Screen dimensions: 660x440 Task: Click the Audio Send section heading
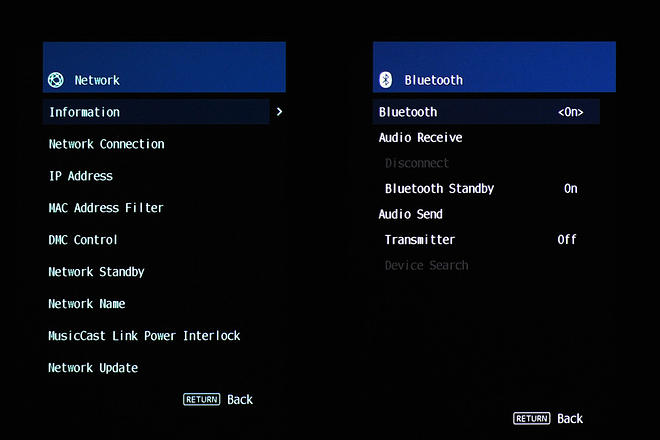click(410, 214)
